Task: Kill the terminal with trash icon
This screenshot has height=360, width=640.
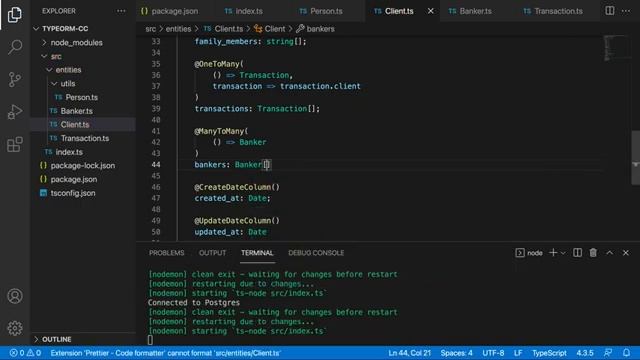Action: [593, 253]
